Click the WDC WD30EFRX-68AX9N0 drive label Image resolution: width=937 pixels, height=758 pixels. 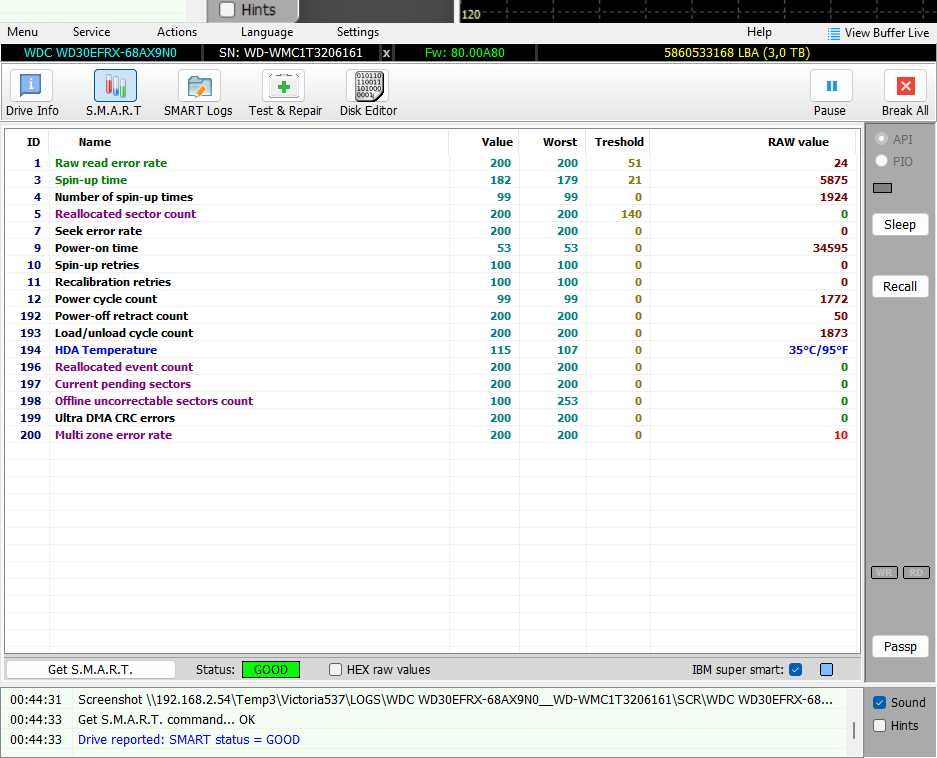[x=100, y=53]
